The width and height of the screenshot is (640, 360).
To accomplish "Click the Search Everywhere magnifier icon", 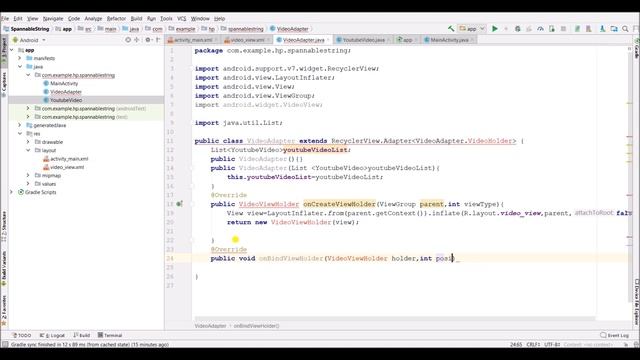I will pos(625,29).
